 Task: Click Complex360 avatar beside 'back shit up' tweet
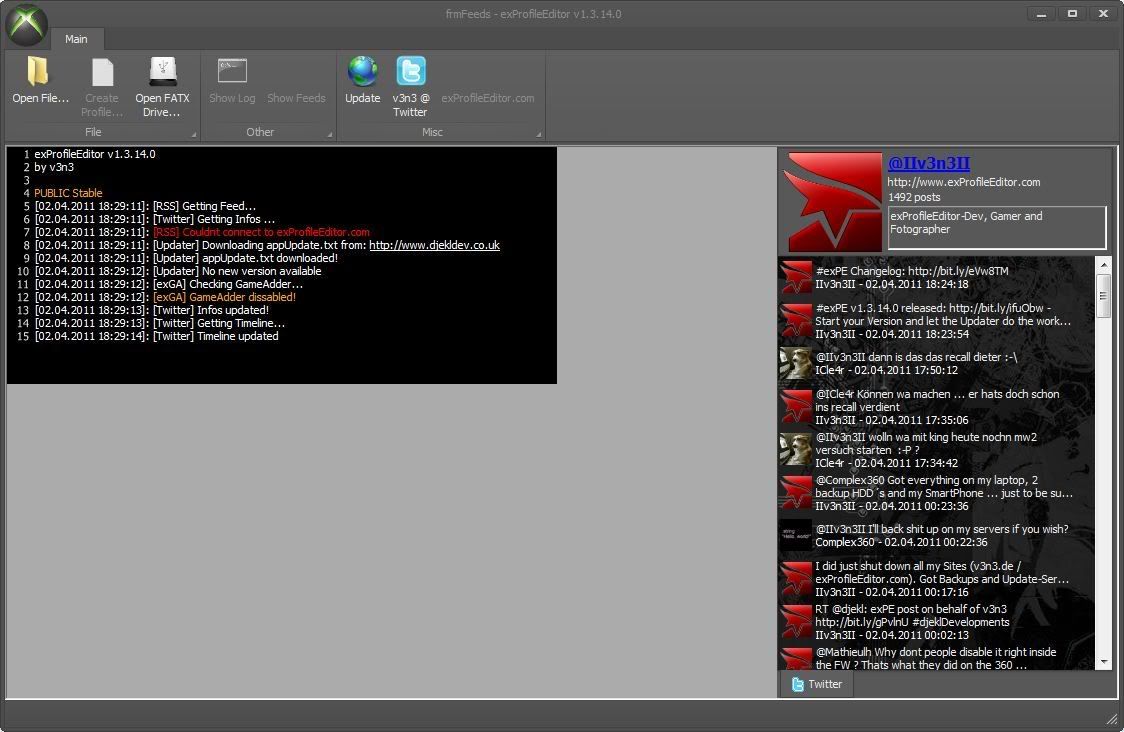[796, 536]
